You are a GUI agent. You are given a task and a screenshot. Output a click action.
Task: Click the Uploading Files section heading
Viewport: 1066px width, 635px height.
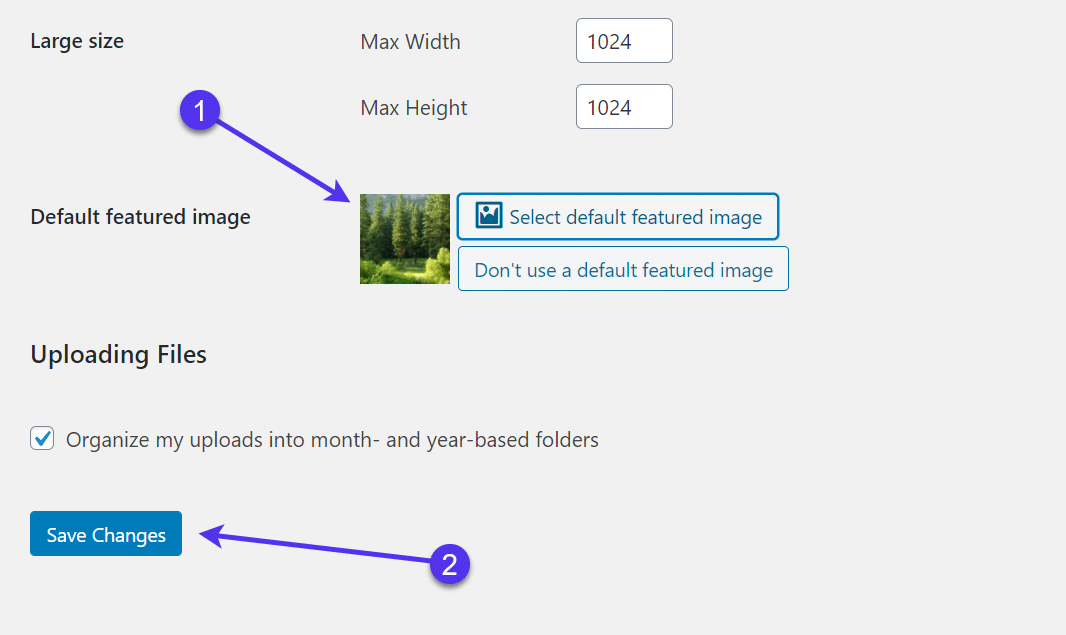pos(119,354)
